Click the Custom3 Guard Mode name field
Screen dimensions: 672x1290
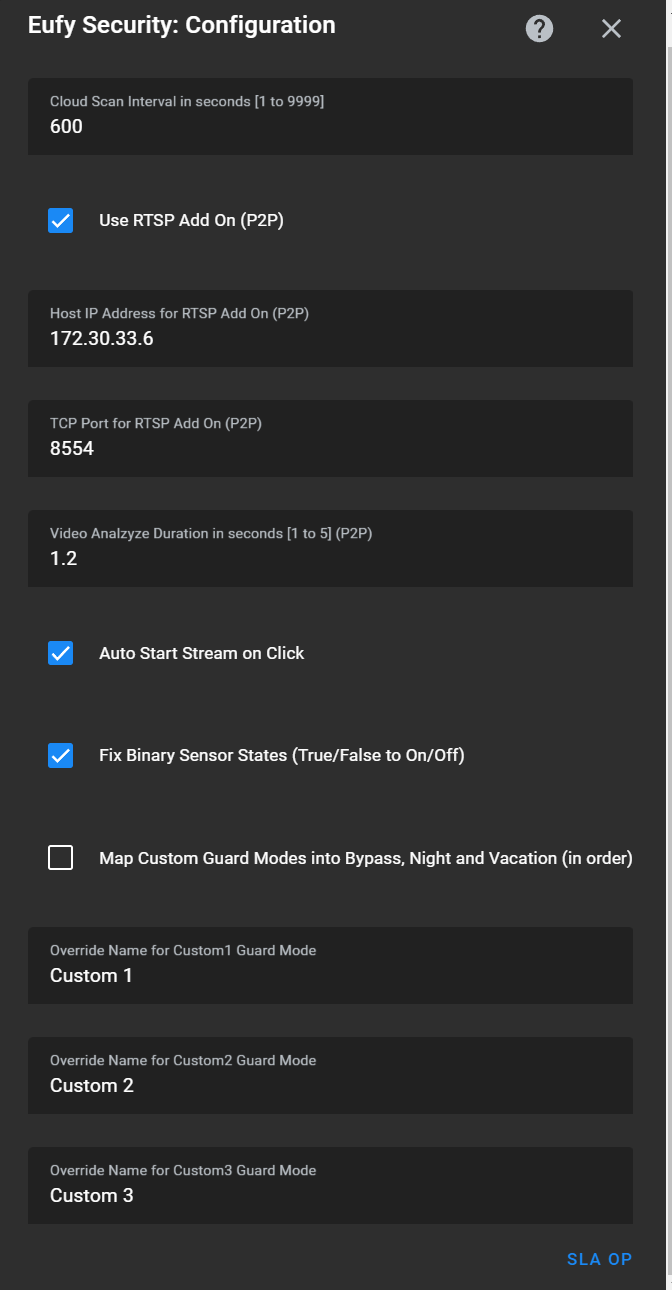pyautogui.click(x=330, y=1185)
